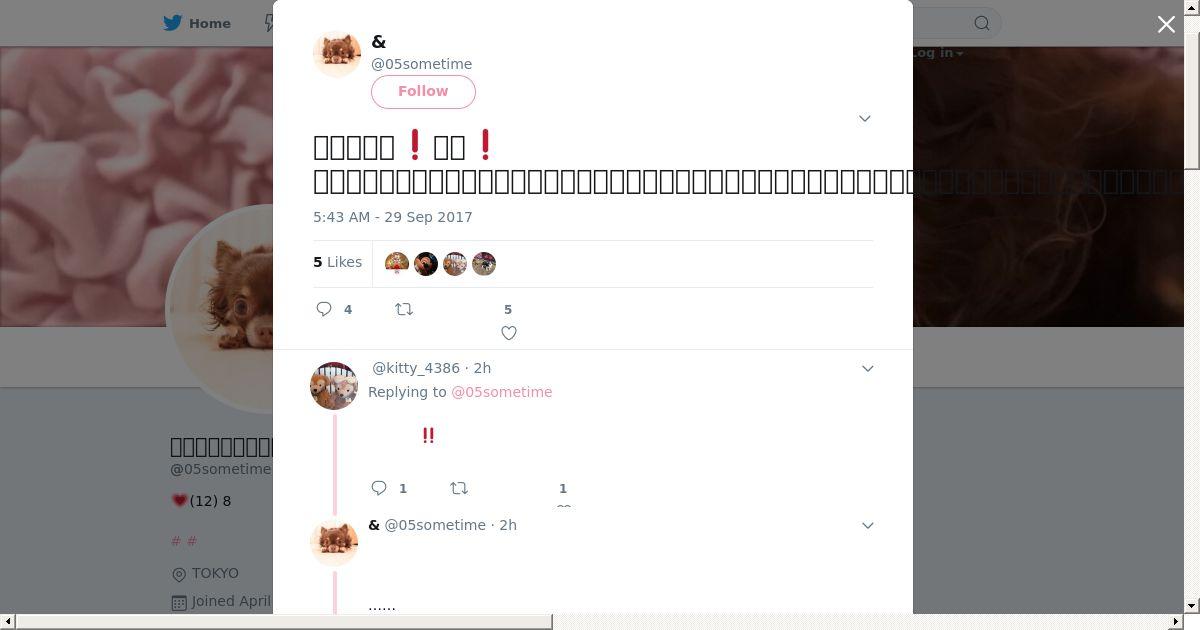The width and height of the screenshot is (1200, 630).
Task: Click the Twitter bird Home icon
Action: pyautogui.click(x=173, y=23)
